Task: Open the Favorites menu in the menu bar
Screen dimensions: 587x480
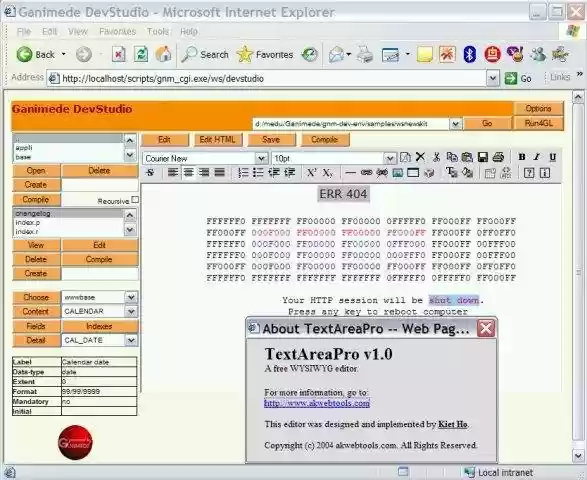Action: pos(118,31)
